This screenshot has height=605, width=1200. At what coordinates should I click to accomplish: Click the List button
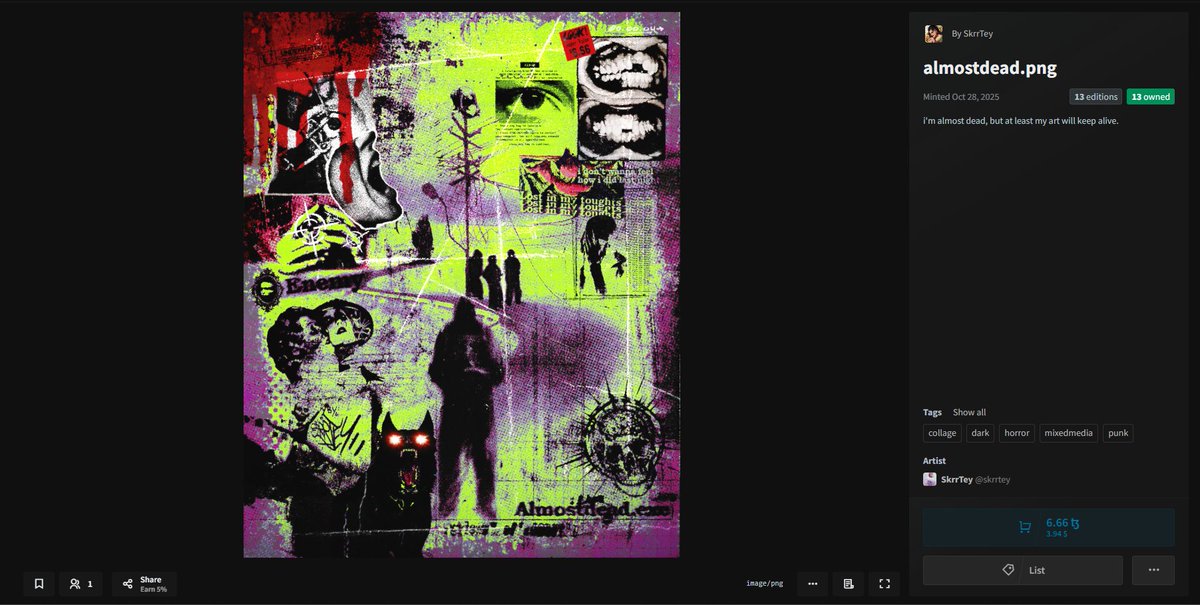[1023, 570]
